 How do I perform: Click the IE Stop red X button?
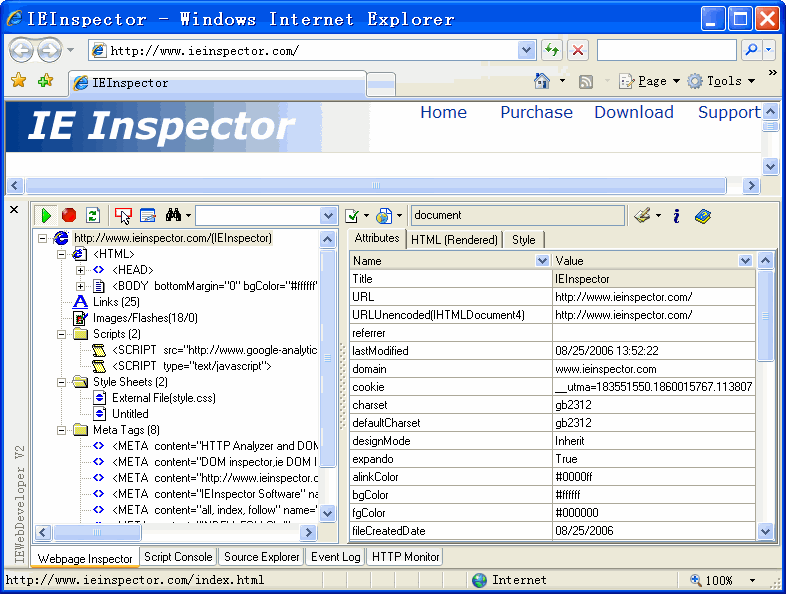click(578, 50)
